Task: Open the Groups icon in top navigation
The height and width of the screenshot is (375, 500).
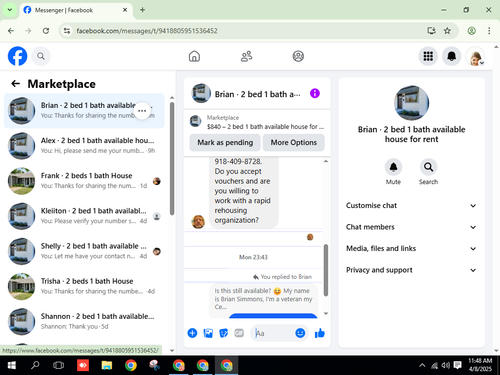Action: [x=298, y=56]
